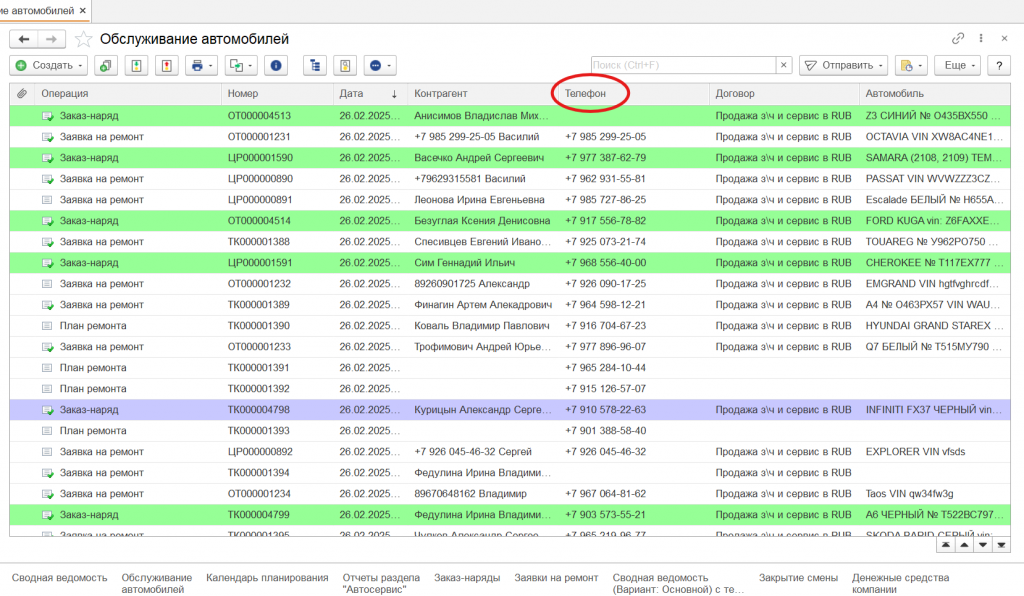Image resolution: width=1024 pixels, height=596 pixels.
Task: Click into the Поиск search field
Action: (x=683, y=65)
